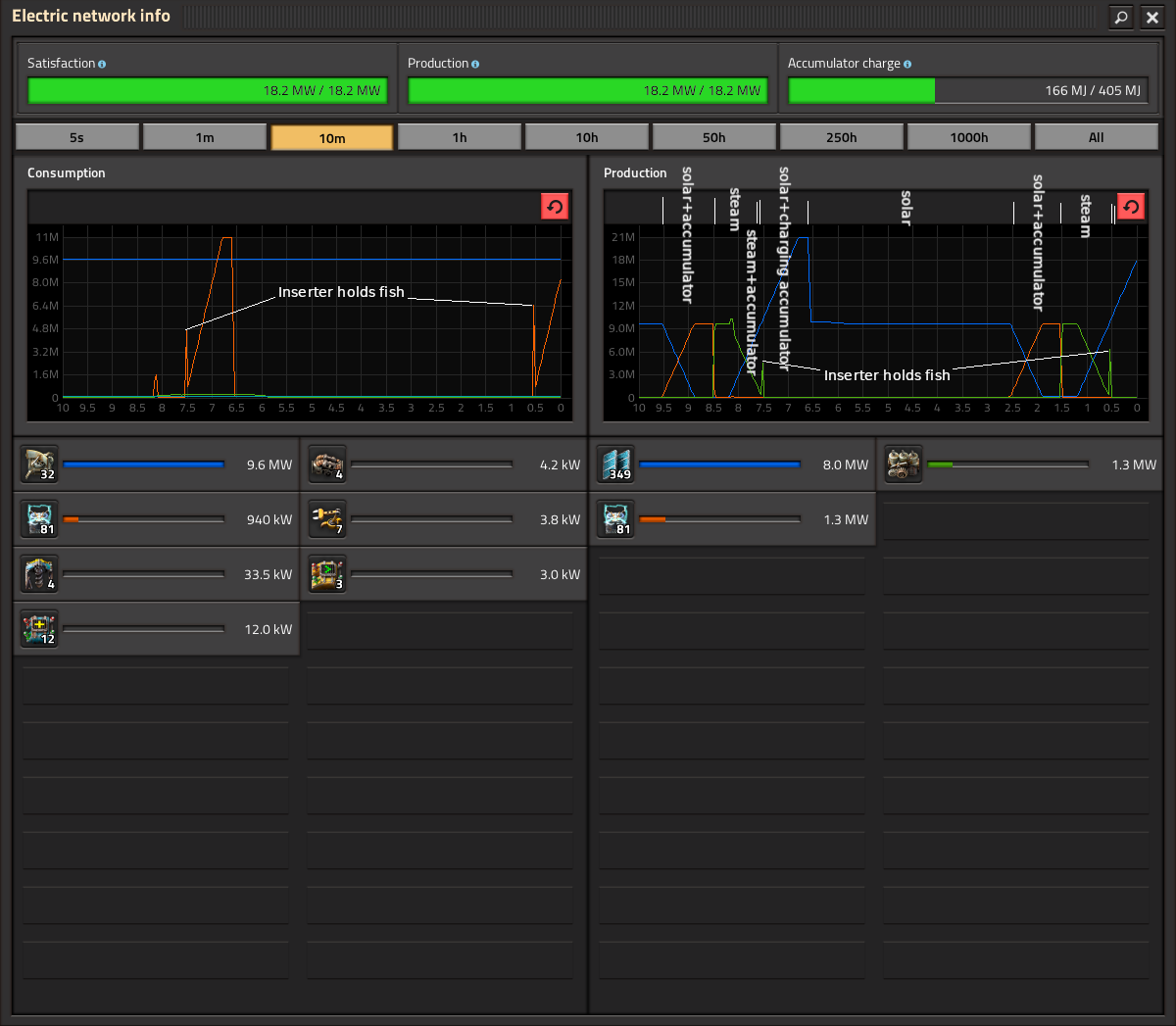Click the arithmetic combinator icon showing 12
Image resolution: width=1176 pixels, height=1026 pixels.
tap(40, 629)
